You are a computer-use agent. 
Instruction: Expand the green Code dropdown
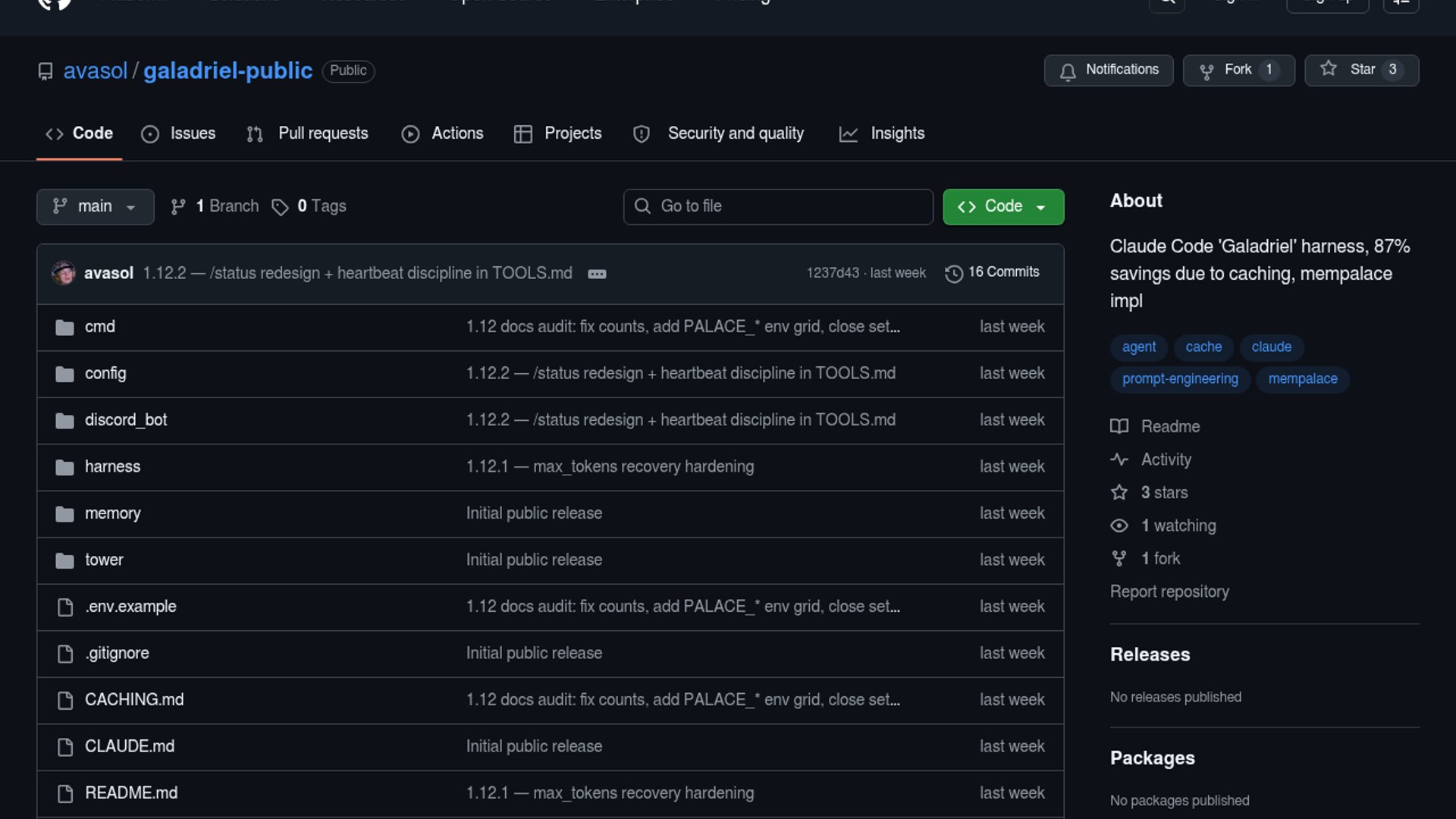click(1003, 206)
